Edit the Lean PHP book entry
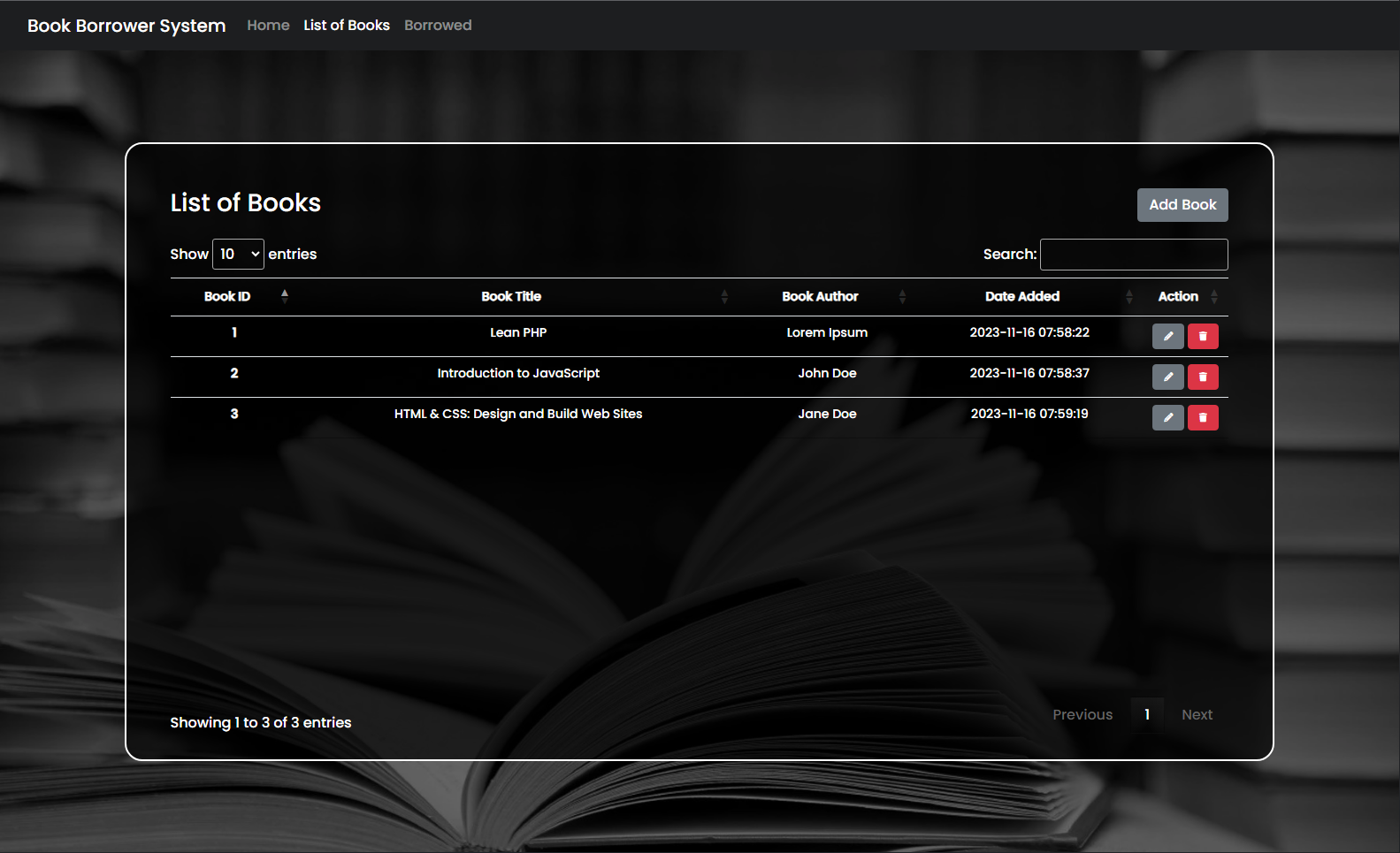 1167,336
